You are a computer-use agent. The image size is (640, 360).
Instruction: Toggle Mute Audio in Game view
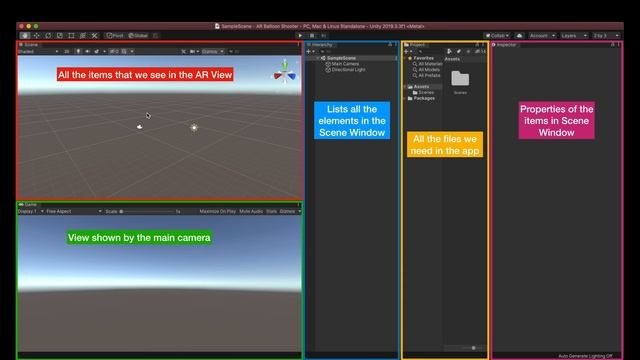(x=251, y=211)
